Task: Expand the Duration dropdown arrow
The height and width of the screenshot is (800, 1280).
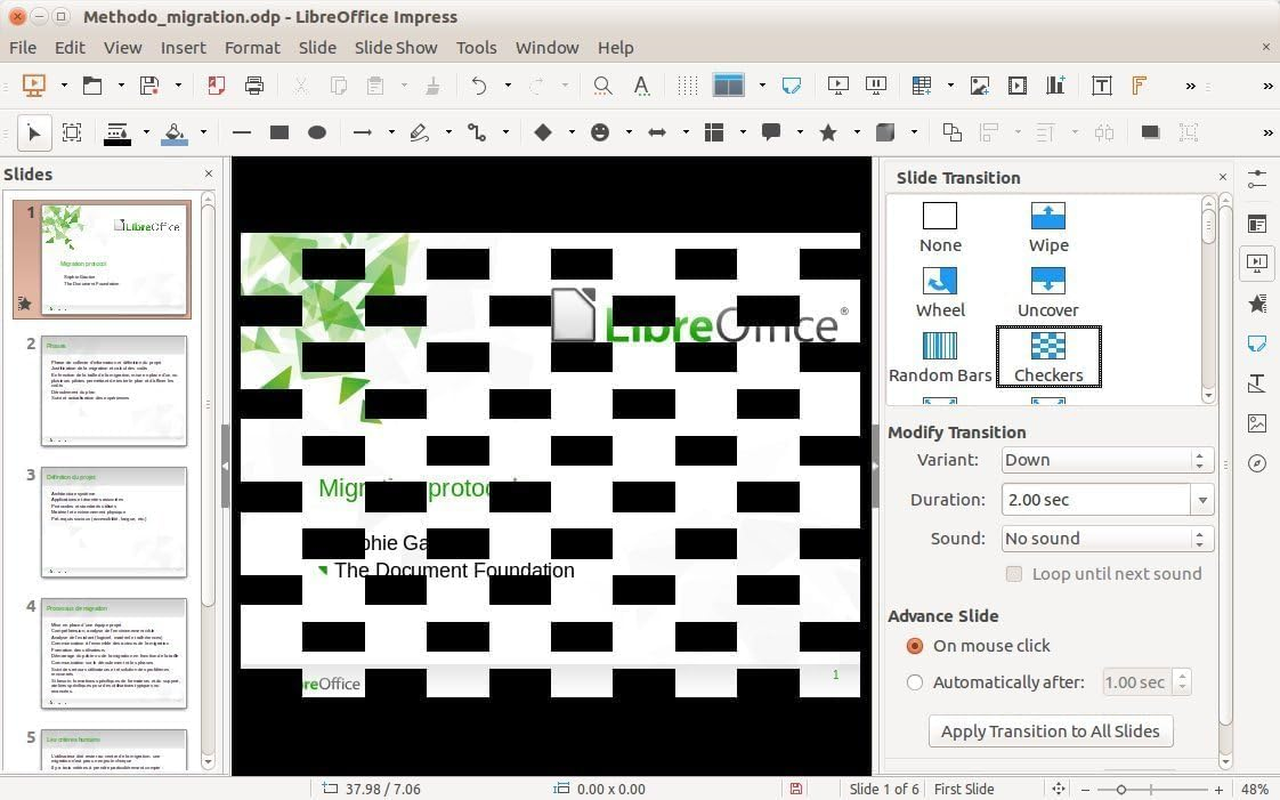Action: [x=1203, y=499]
